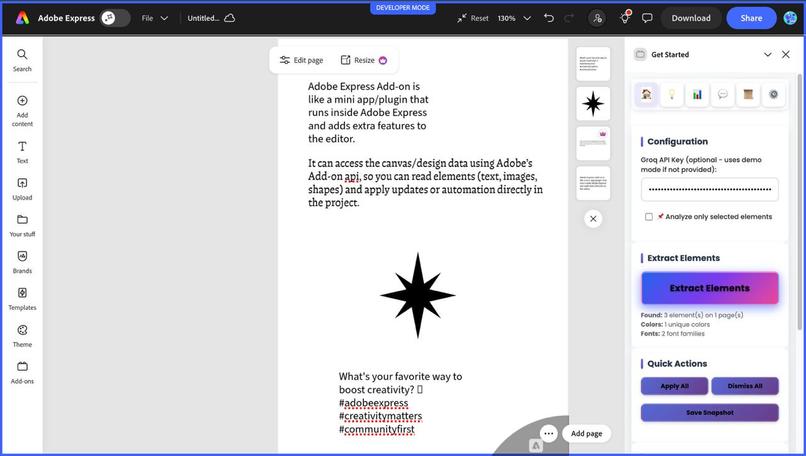This screenshot has width=806, height=456.
Task: Redo the last action
Action: [569, 18]
